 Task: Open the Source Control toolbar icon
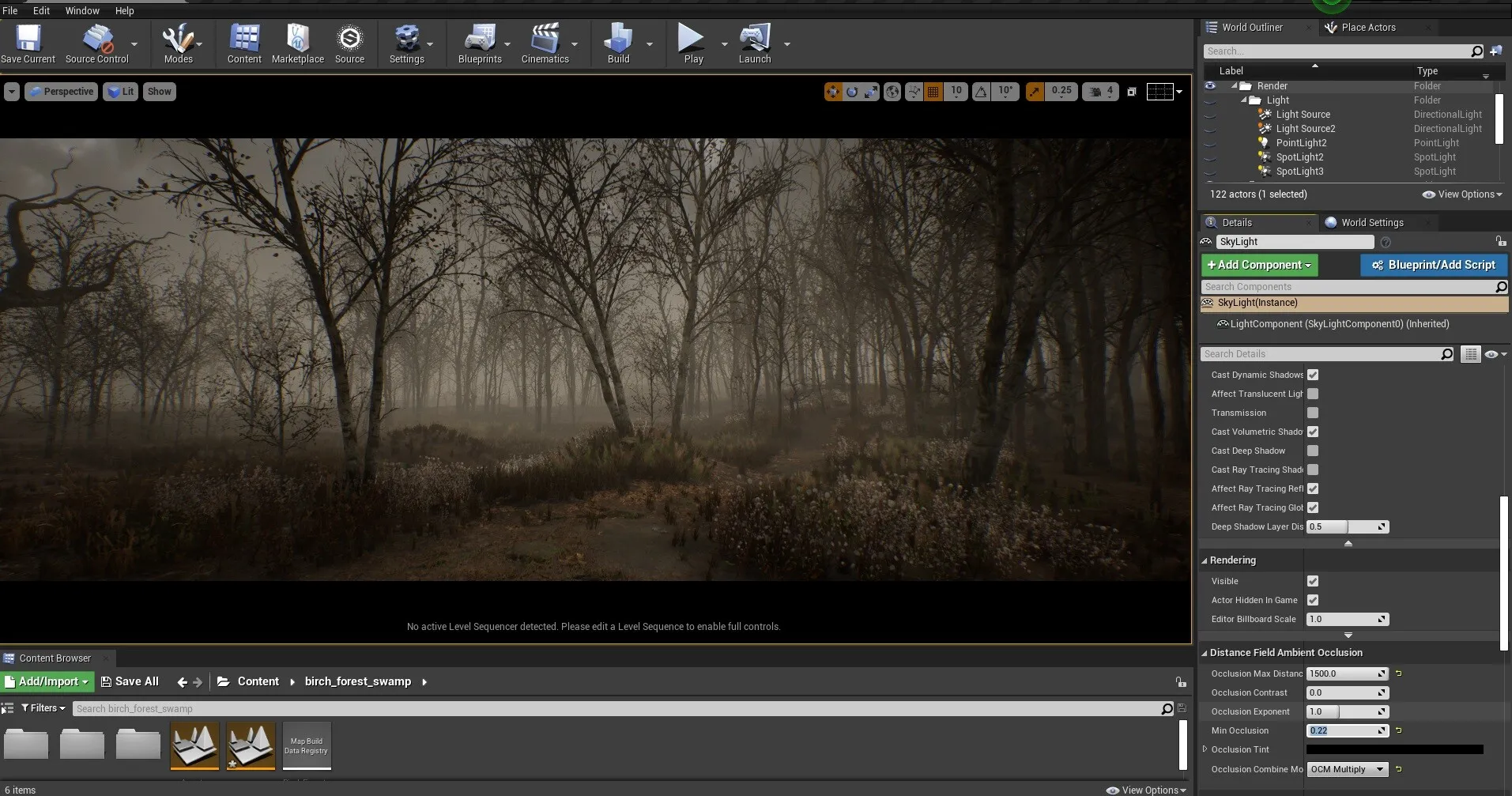click(x=97, y=38)
